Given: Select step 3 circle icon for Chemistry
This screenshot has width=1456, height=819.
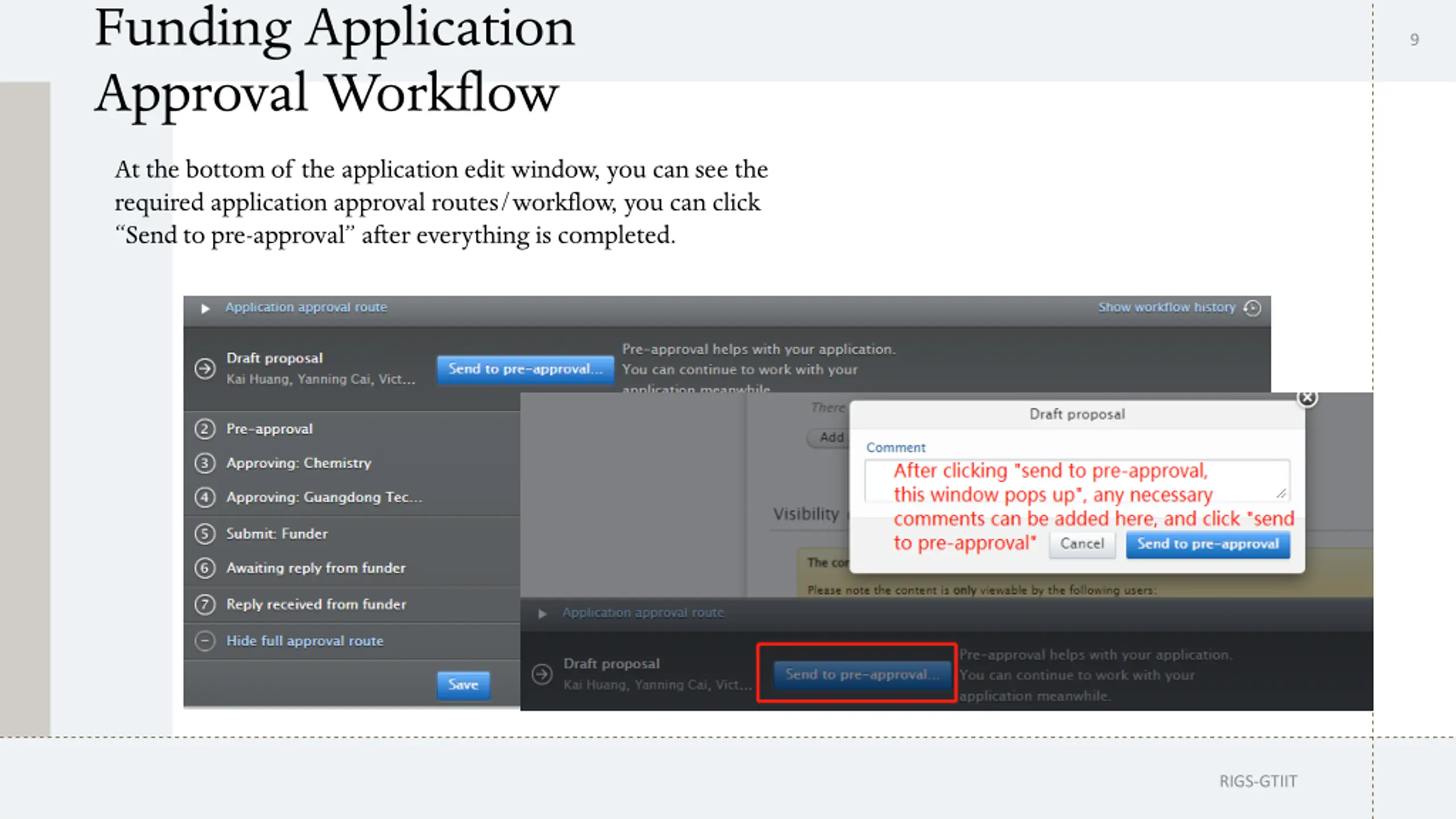Looking at the screenshot, I should pyautogui.click(x=205, y=463).
